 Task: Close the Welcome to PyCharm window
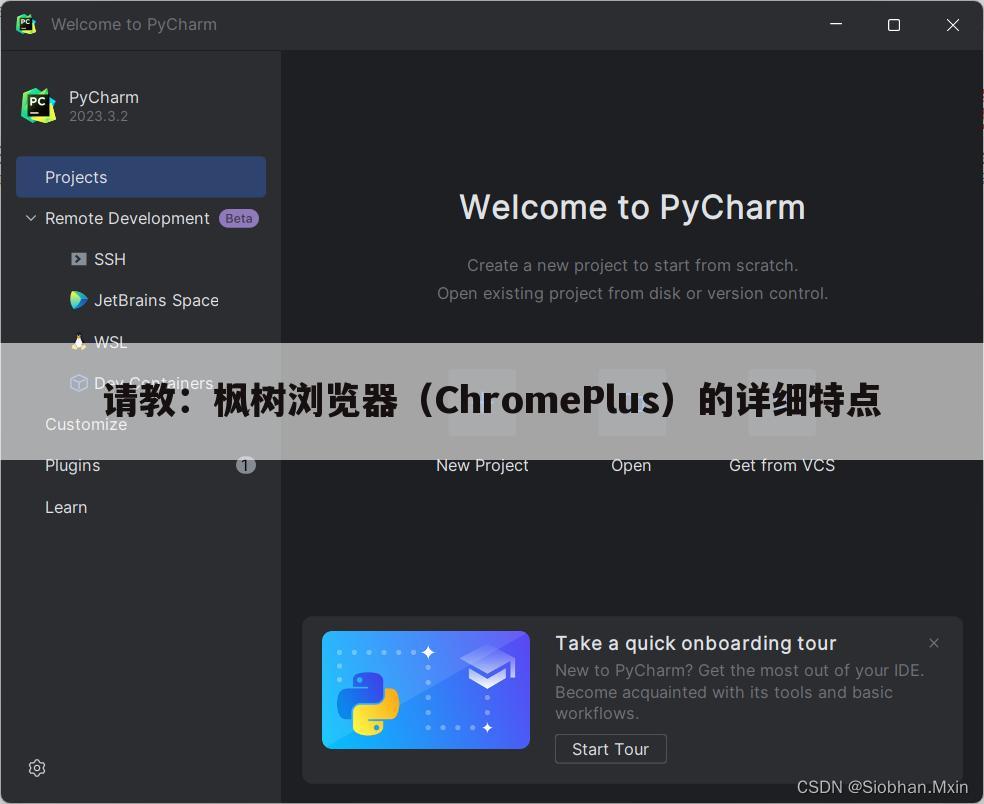click(x=953, y=24)
